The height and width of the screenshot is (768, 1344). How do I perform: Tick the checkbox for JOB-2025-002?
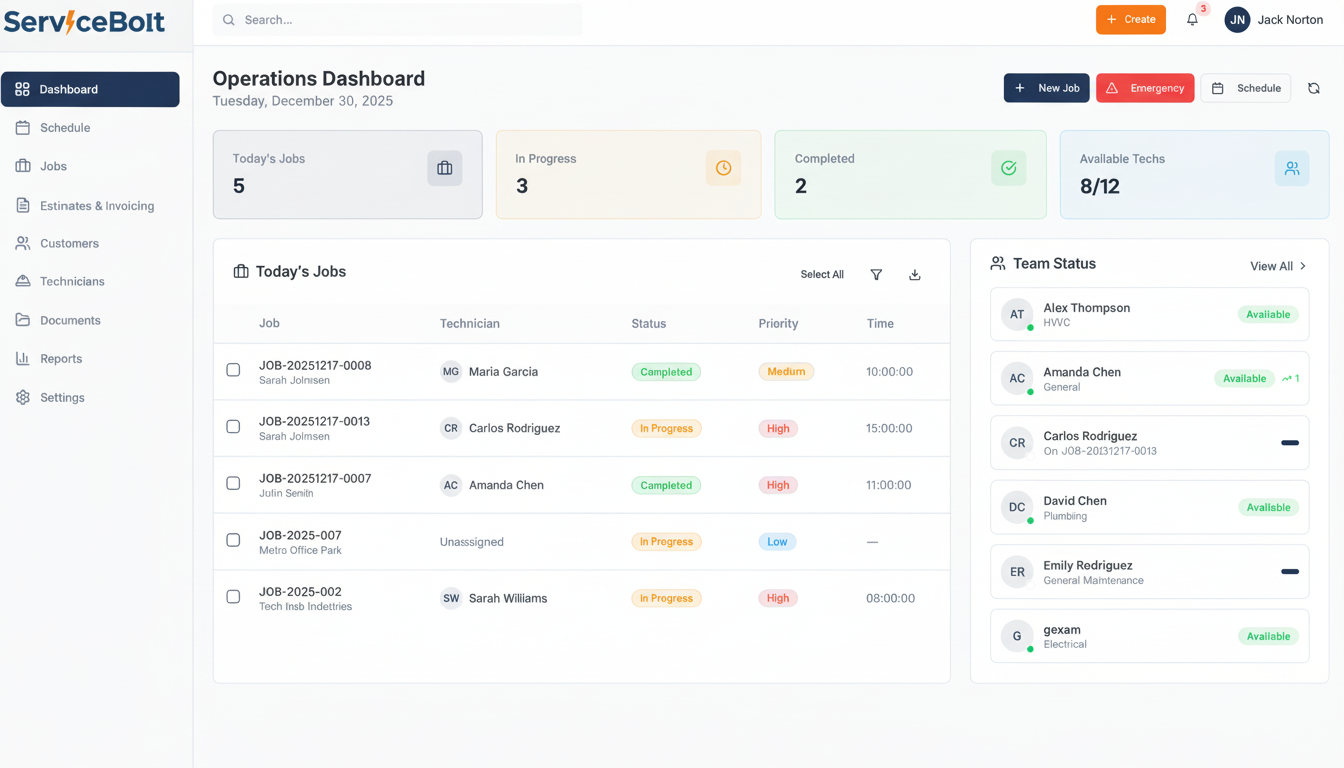click(233, 597)
